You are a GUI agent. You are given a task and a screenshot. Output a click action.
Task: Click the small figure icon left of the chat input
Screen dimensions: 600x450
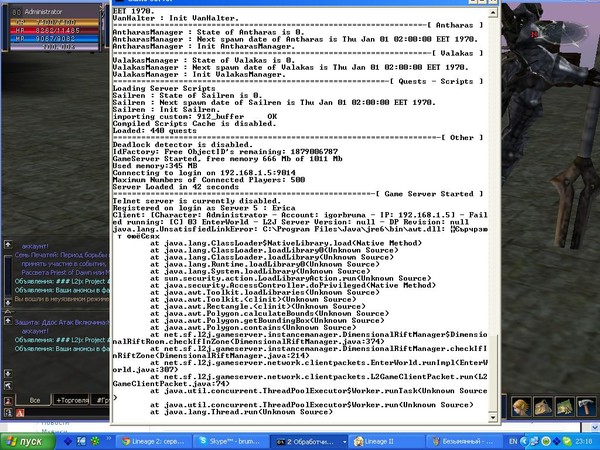[8, 412]
